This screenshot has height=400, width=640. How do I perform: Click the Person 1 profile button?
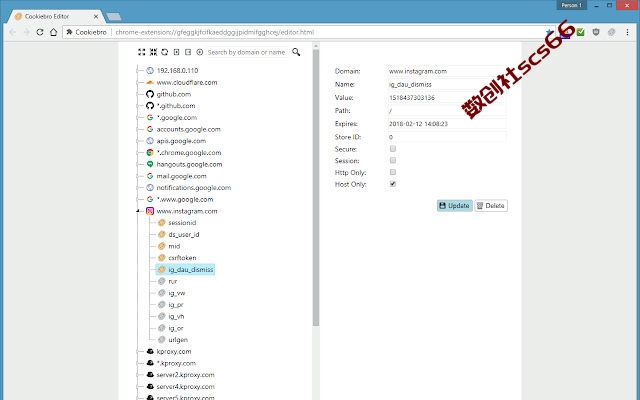click(571, 5)
